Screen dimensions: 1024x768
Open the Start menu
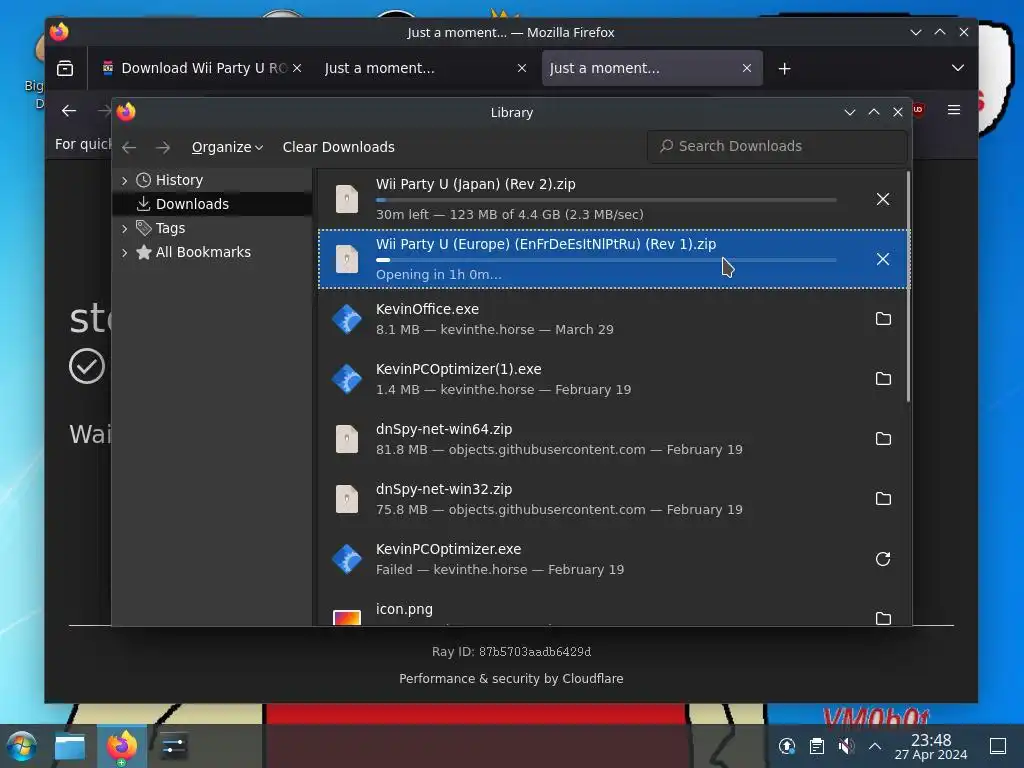pos(21,746)
